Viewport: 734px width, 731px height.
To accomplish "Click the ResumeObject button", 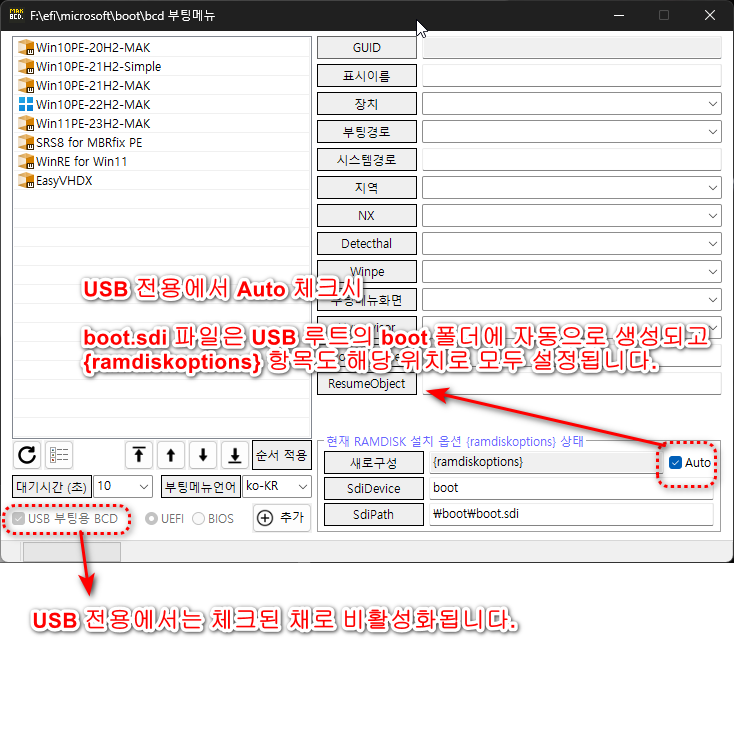I will [367, 384].
